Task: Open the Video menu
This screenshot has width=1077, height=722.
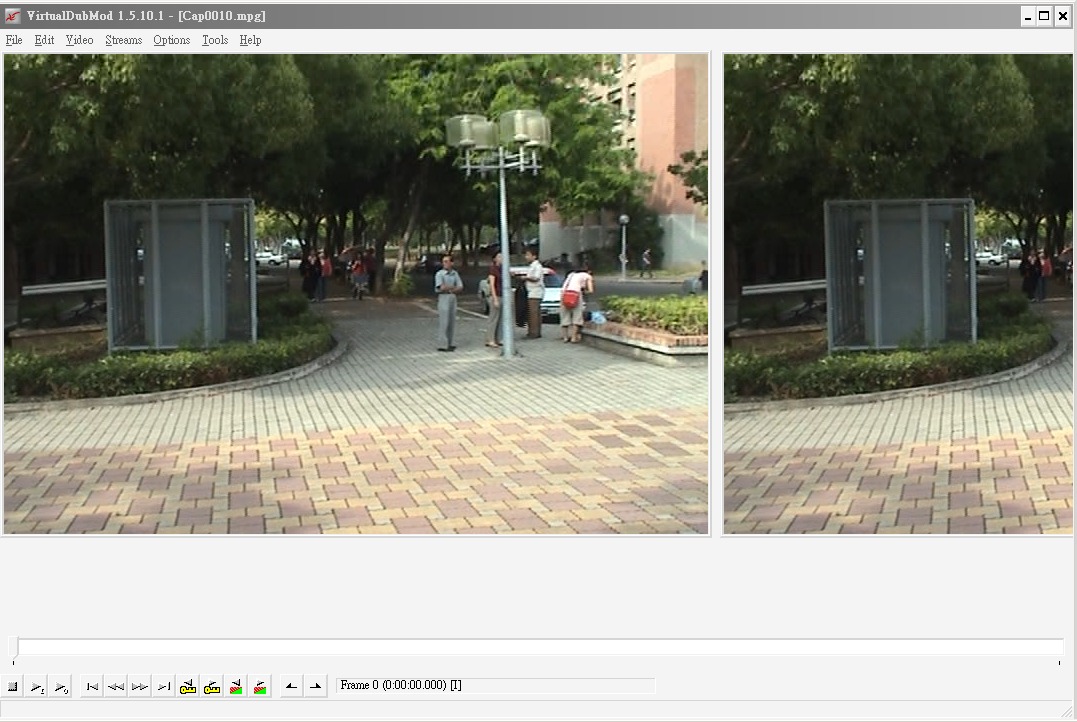Action: pos(79,40)
